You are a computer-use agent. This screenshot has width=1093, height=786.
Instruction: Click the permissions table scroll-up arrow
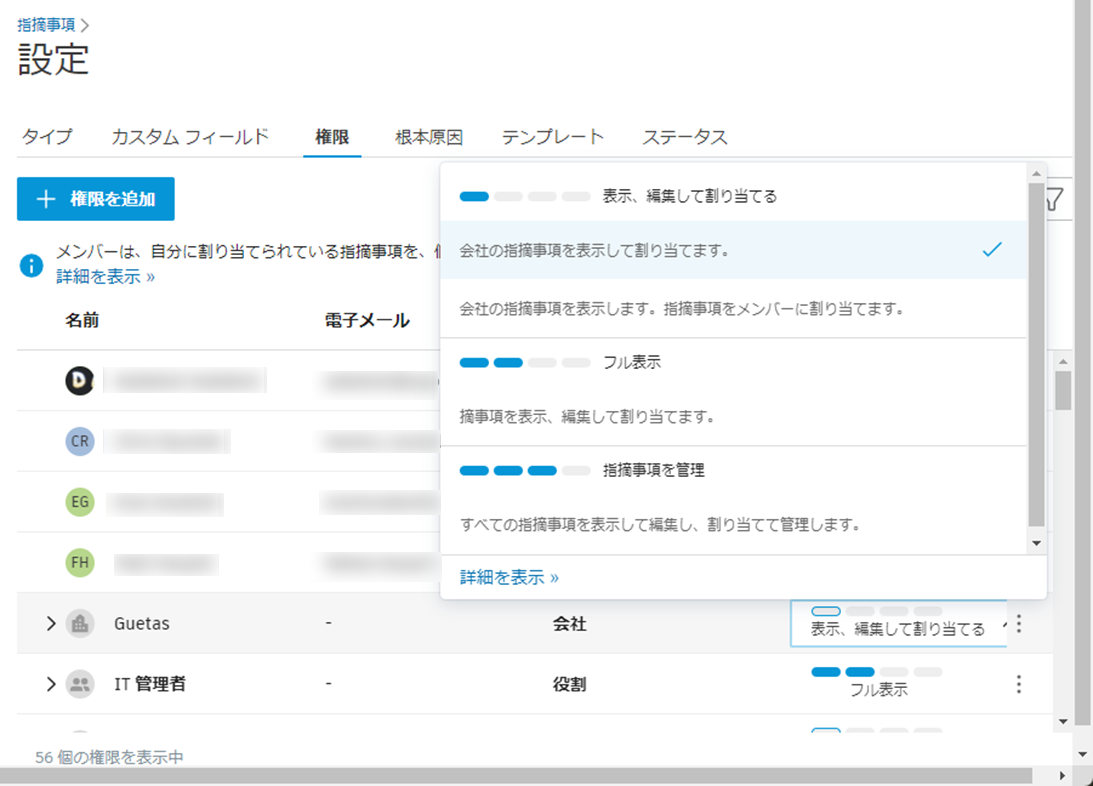(x=1063, y=361)
